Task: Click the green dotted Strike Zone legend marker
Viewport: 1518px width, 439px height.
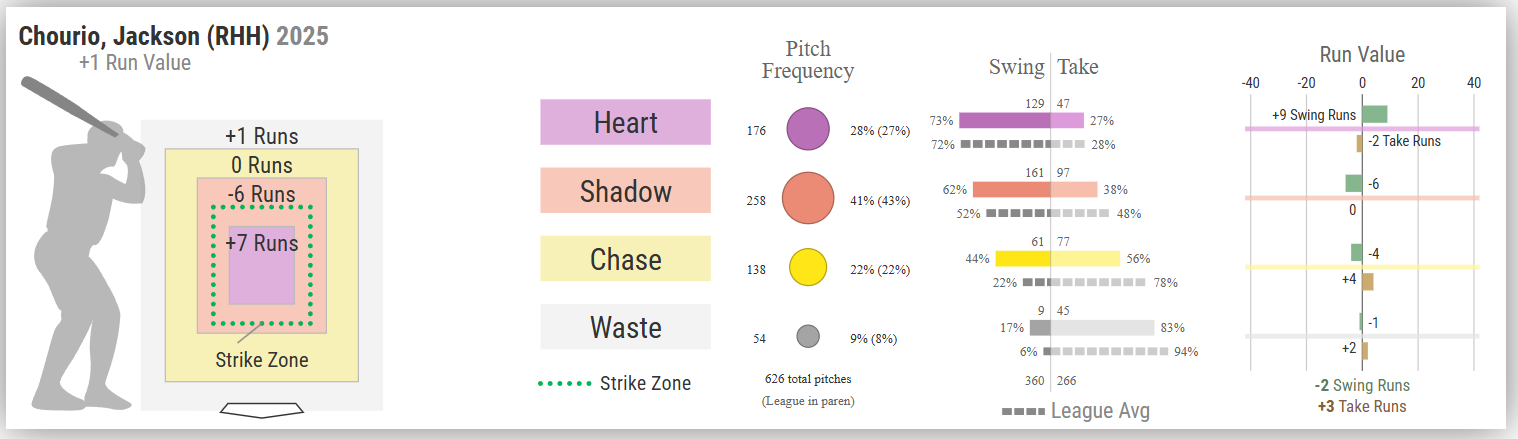Action: 564,384
